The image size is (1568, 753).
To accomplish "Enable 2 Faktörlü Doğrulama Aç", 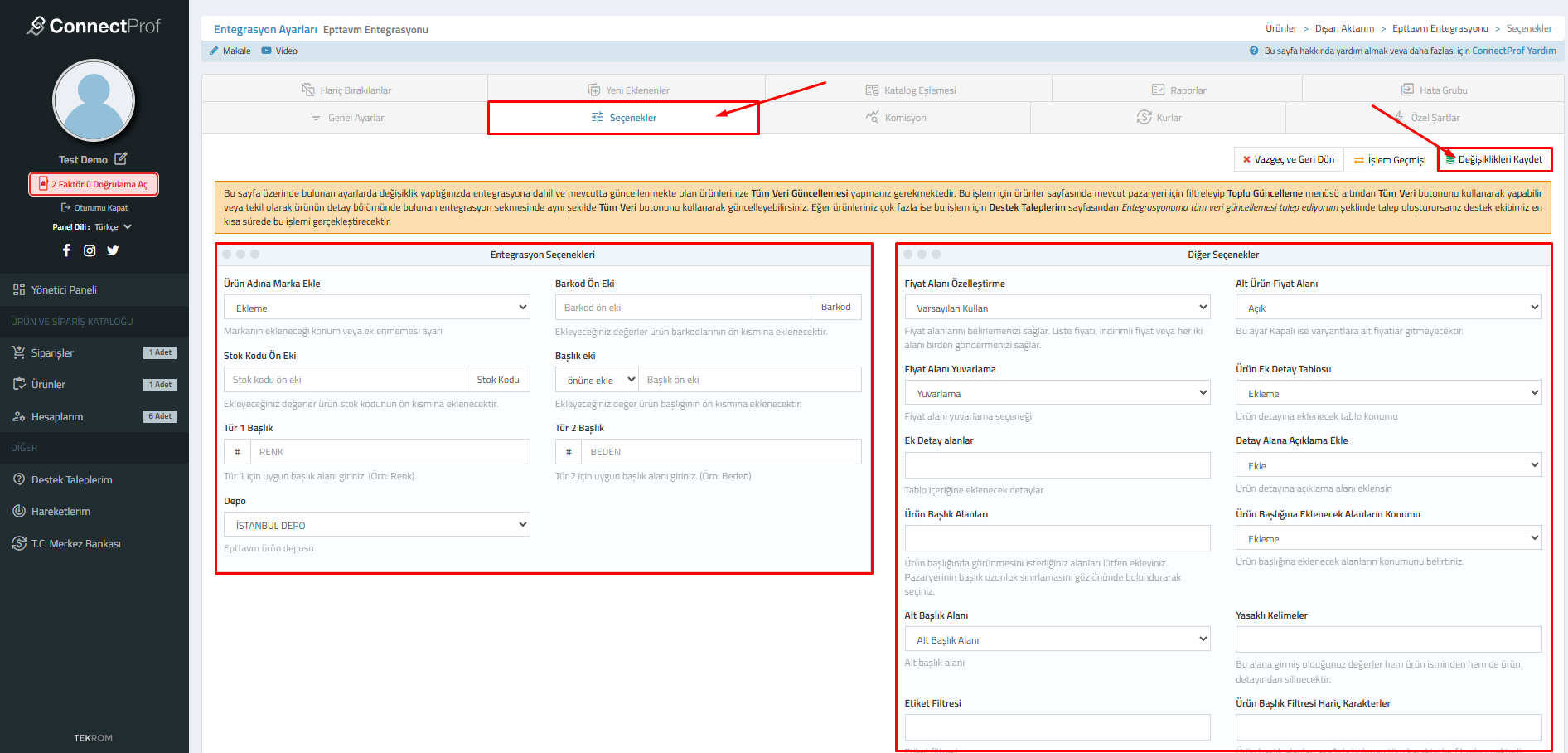I will tap(94, 184).
